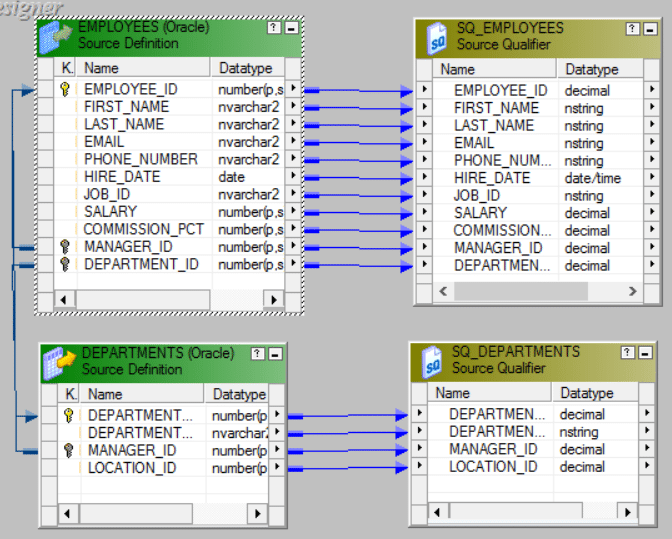672x539 pixels.
Task: Click output port arrow of EMPLOYEE_ID in EMPLOYEES source
Action: 293,89
